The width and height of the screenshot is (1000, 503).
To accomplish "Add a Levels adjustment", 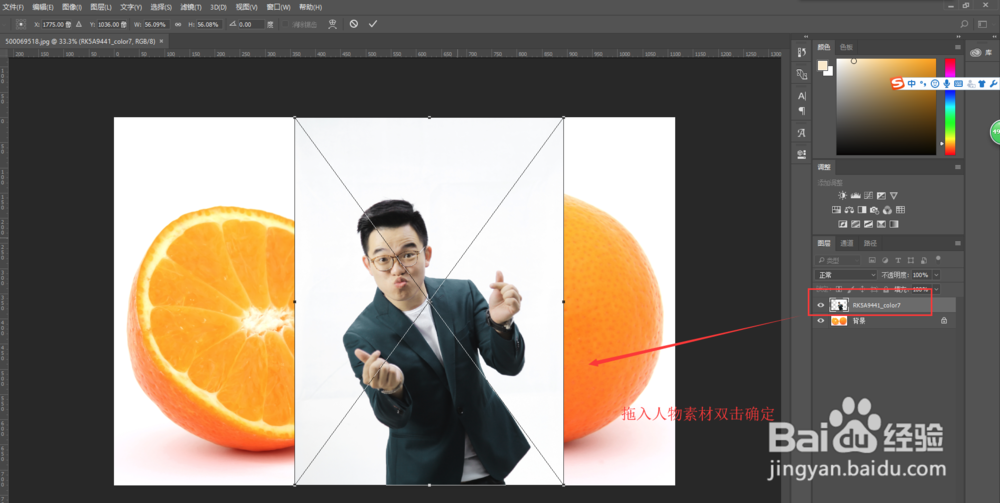I will pyautogui.click(x=856, y=196).
